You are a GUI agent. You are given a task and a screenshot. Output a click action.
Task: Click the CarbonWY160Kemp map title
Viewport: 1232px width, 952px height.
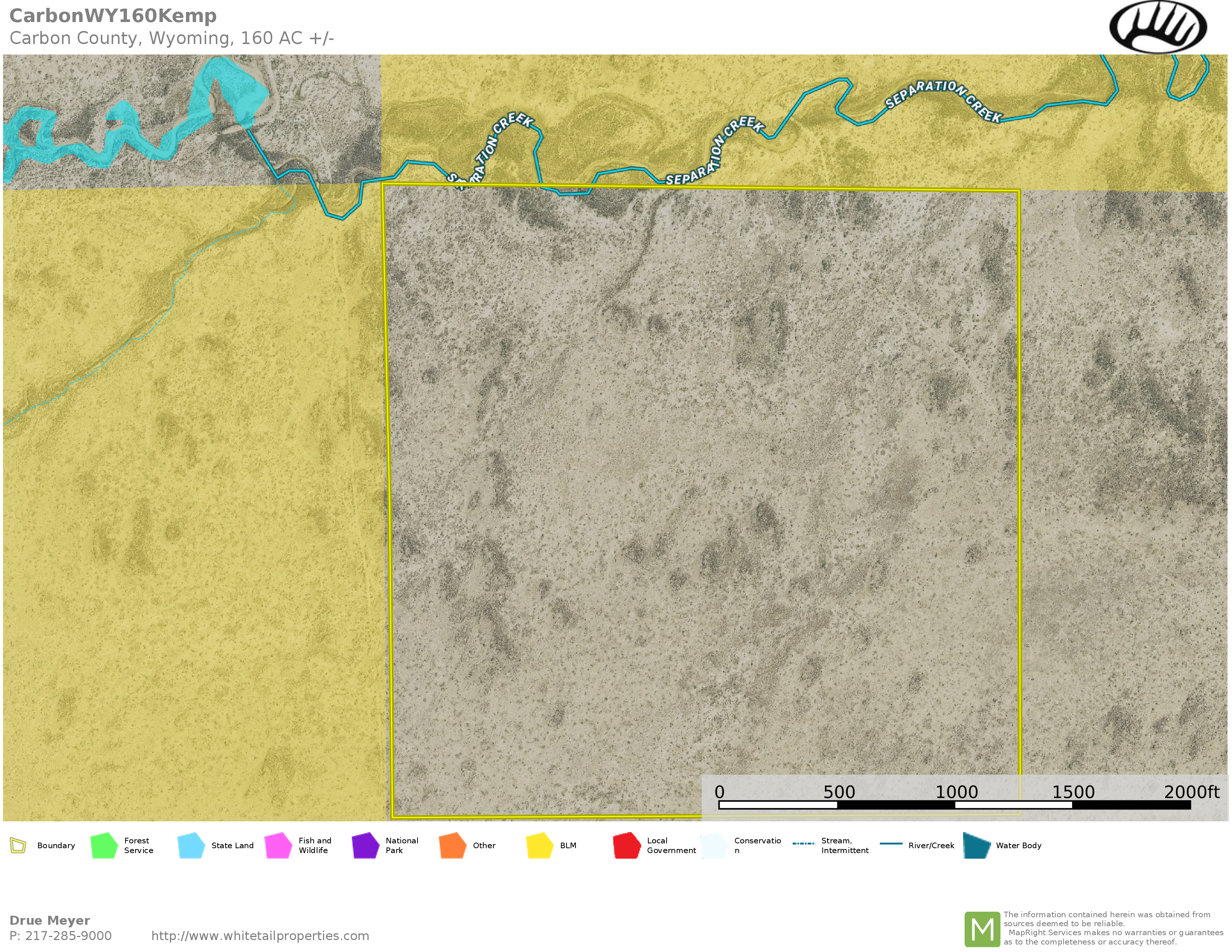pos(113,16)
